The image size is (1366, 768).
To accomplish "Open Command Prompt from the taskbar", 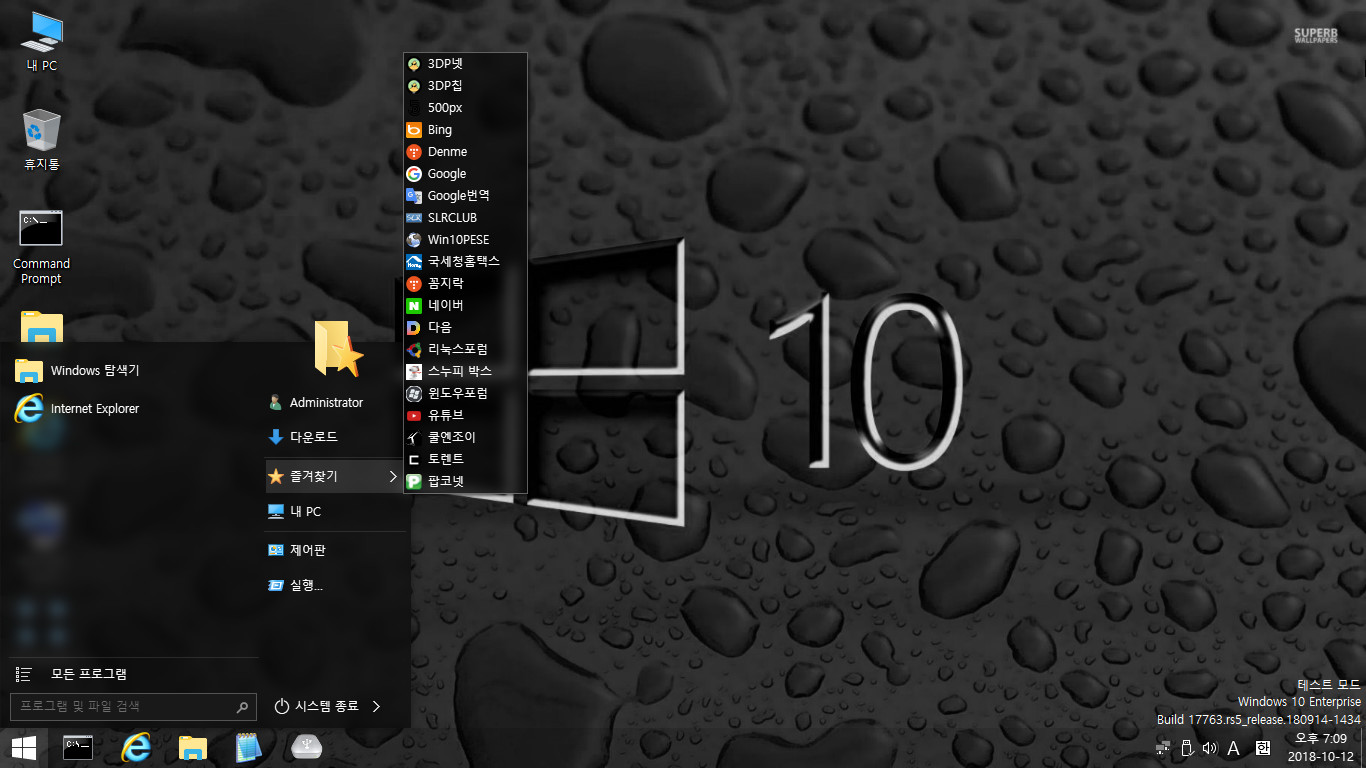I will pos(78,747).
